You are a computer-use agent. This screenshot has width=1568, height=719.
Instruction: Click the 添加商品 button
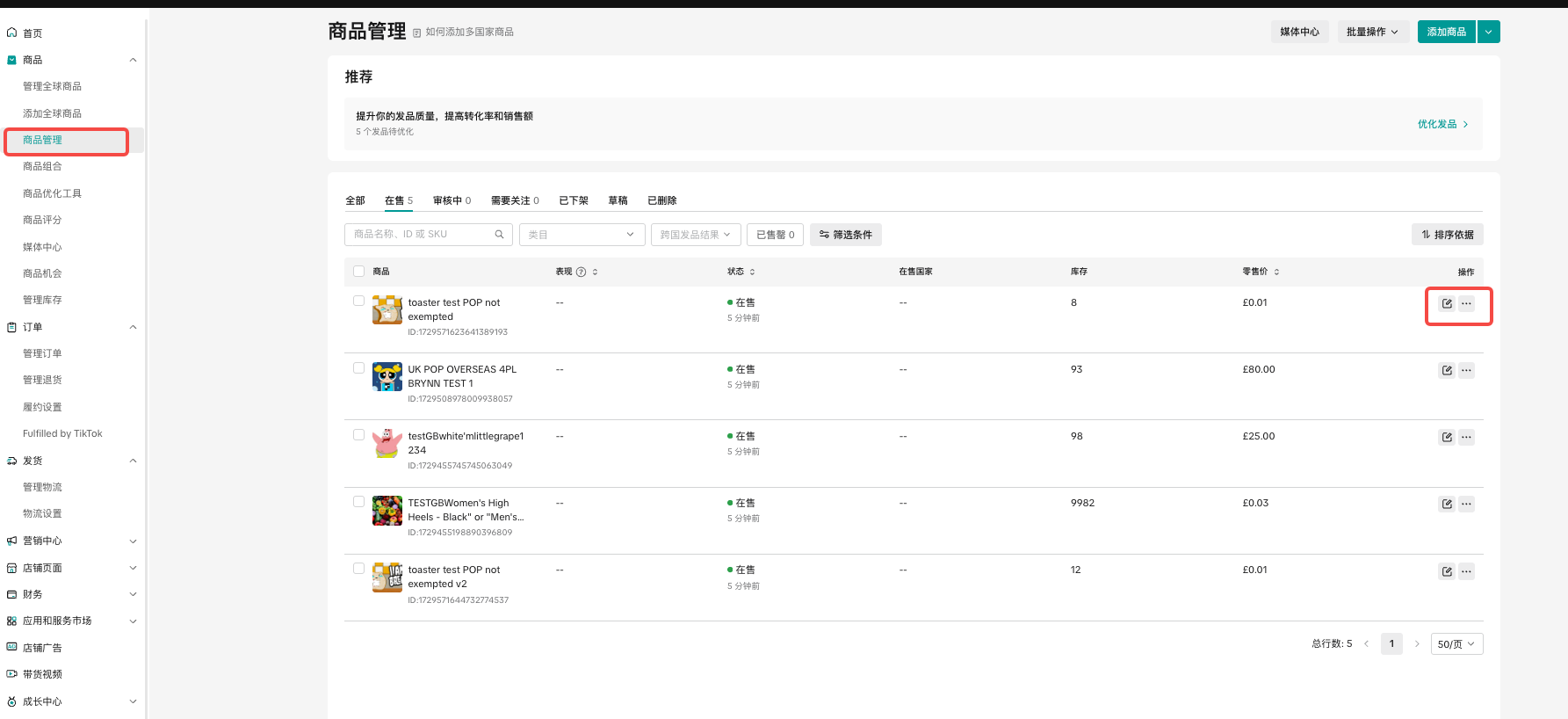coord(1445,32)
